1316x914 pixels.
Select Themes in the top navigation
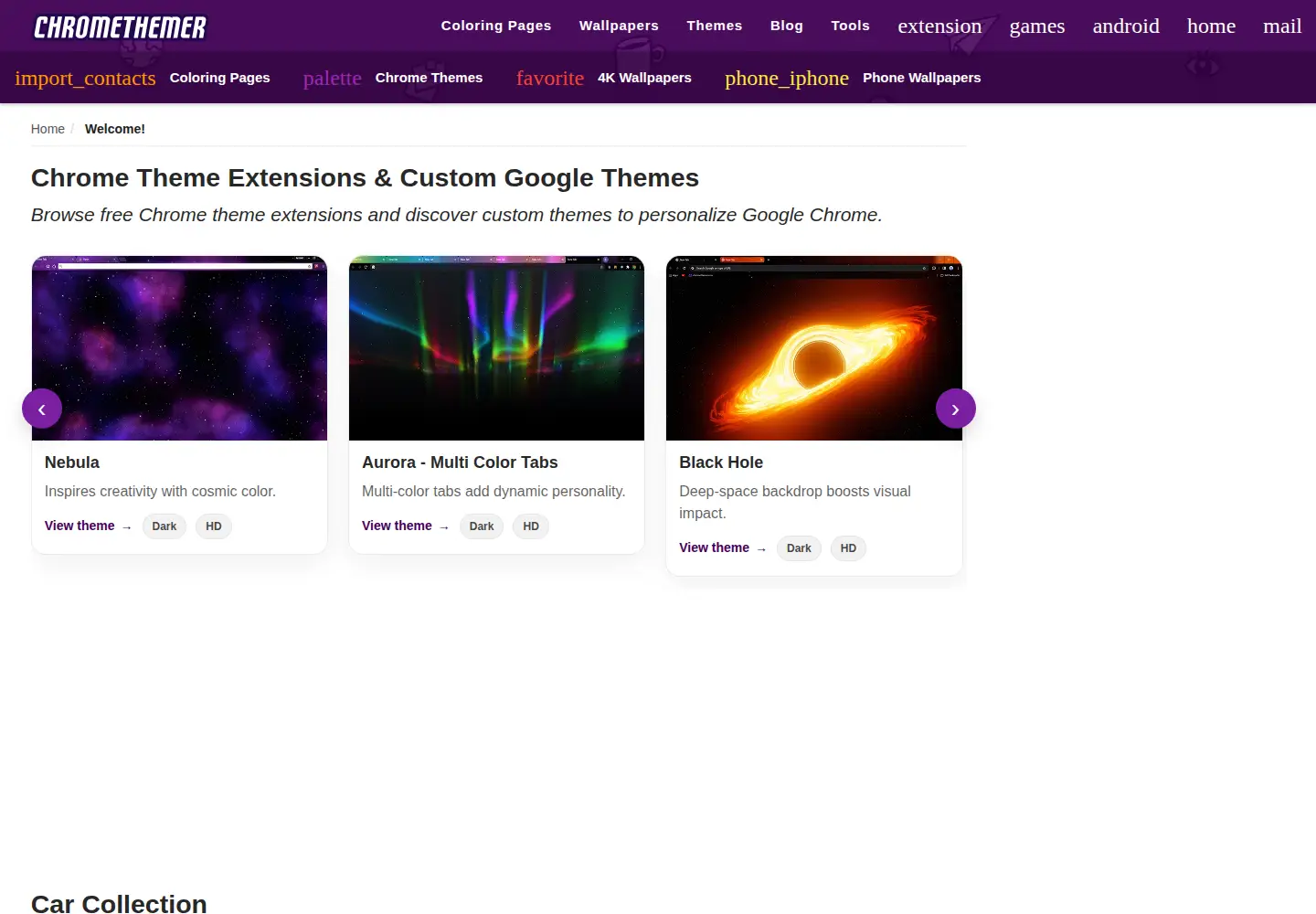click(x=715, y=26)
